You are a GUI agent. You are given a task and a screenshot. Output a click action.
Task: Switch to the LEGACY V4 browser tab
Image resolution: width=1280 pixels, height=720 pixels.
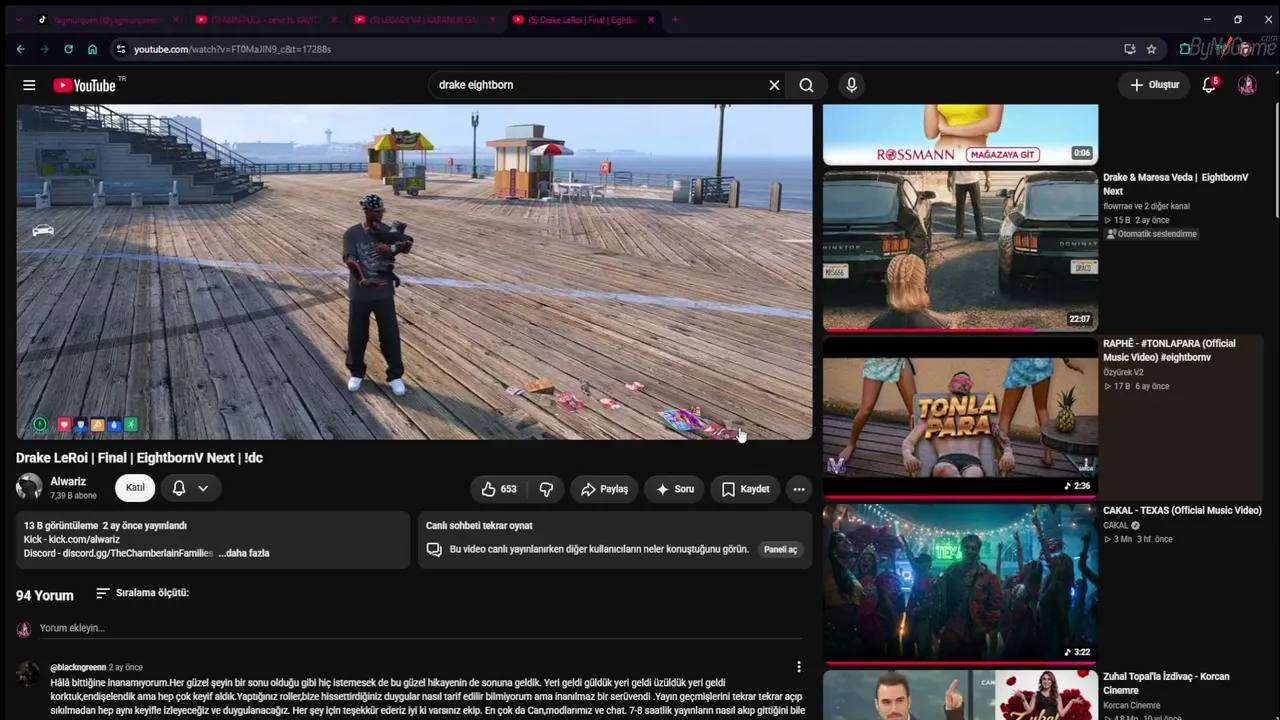[427, 20]
